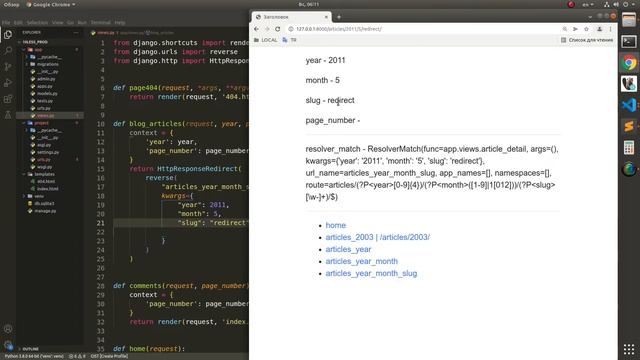Viewport: 640px width, 360px height.
Task: Follow the articles_year_month_slug link
Action: (x=371, y=273)
